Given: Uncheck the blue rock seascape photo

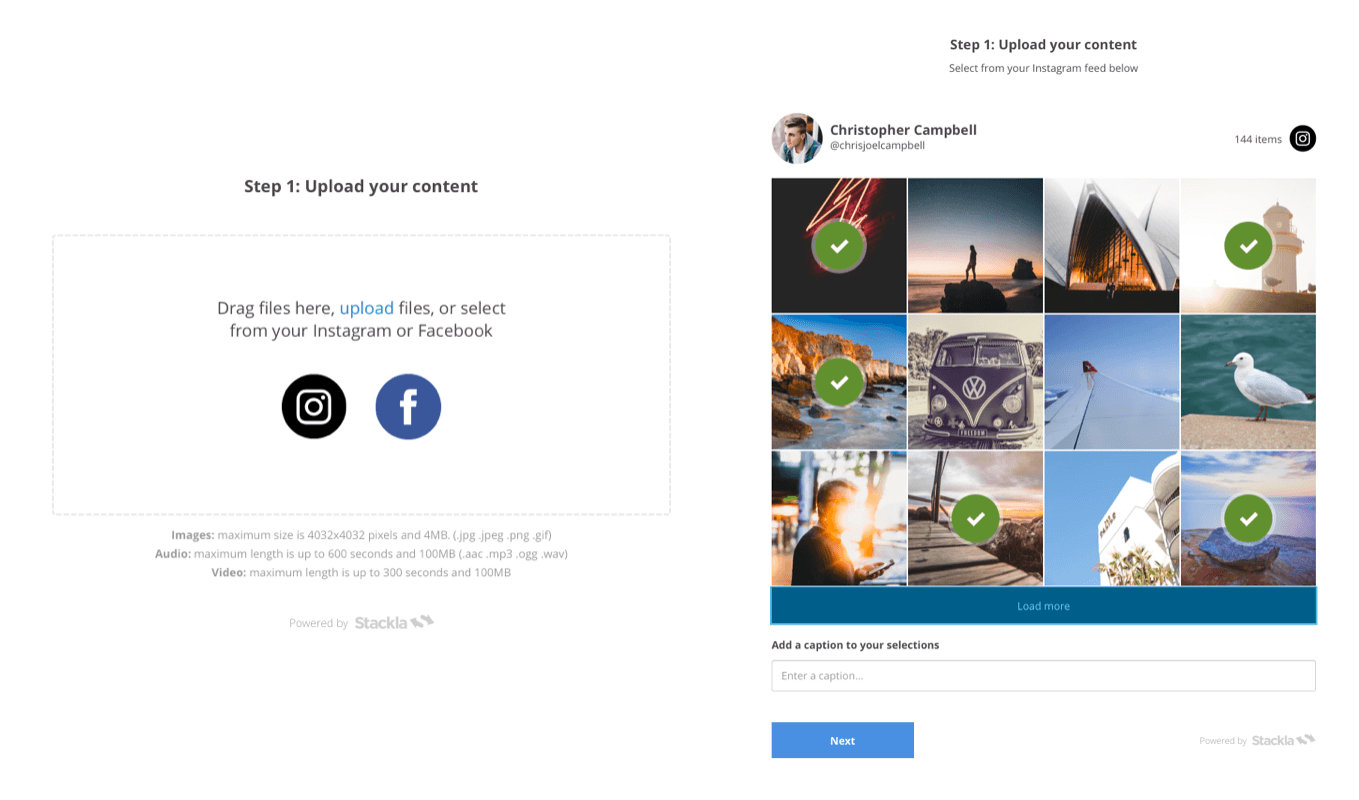Looking at the screenshot, I should 1248,519.
